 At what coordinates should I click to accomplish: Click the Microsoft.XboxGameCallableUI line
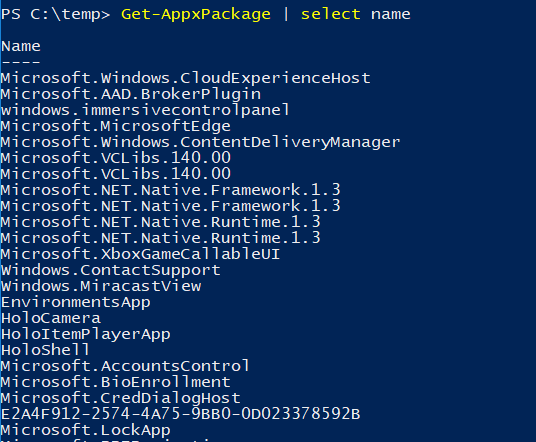140,254
